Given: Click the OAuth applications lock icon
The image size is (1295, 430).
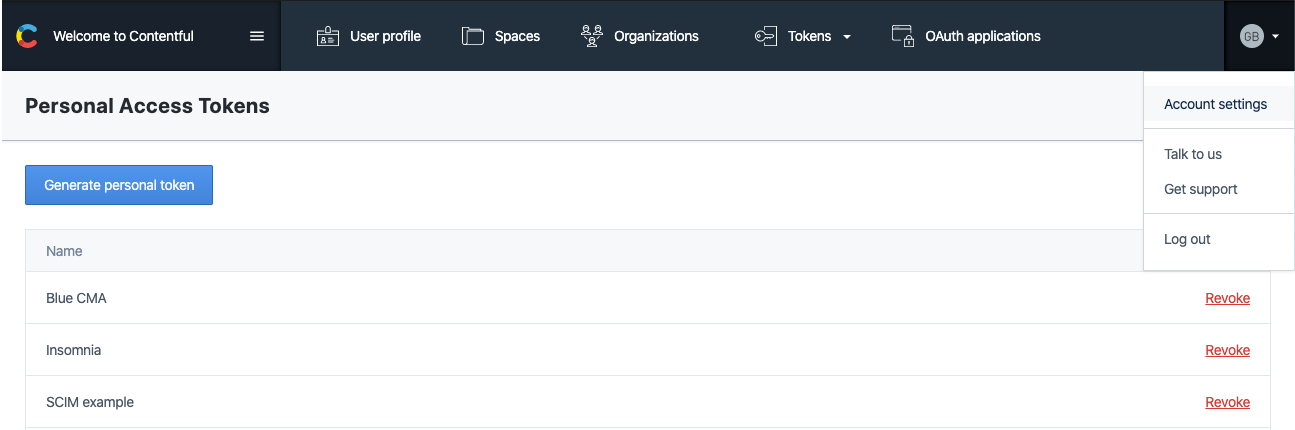Looking at the screenshot, I should click(x=903, y=36).
